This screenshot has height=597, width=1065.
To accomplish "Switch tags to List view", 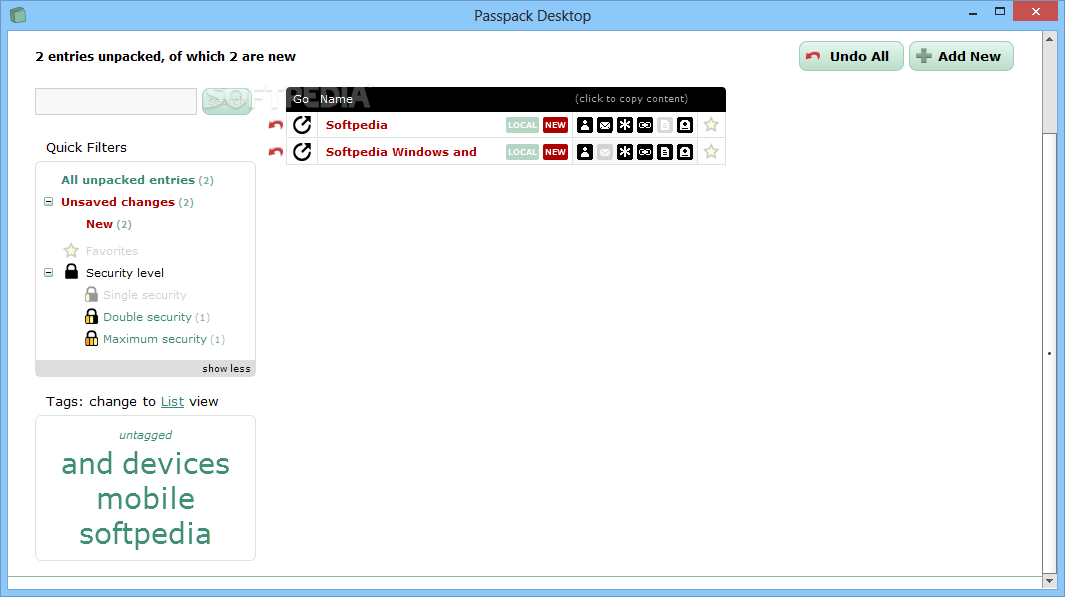I will click(x=173, y=401).
